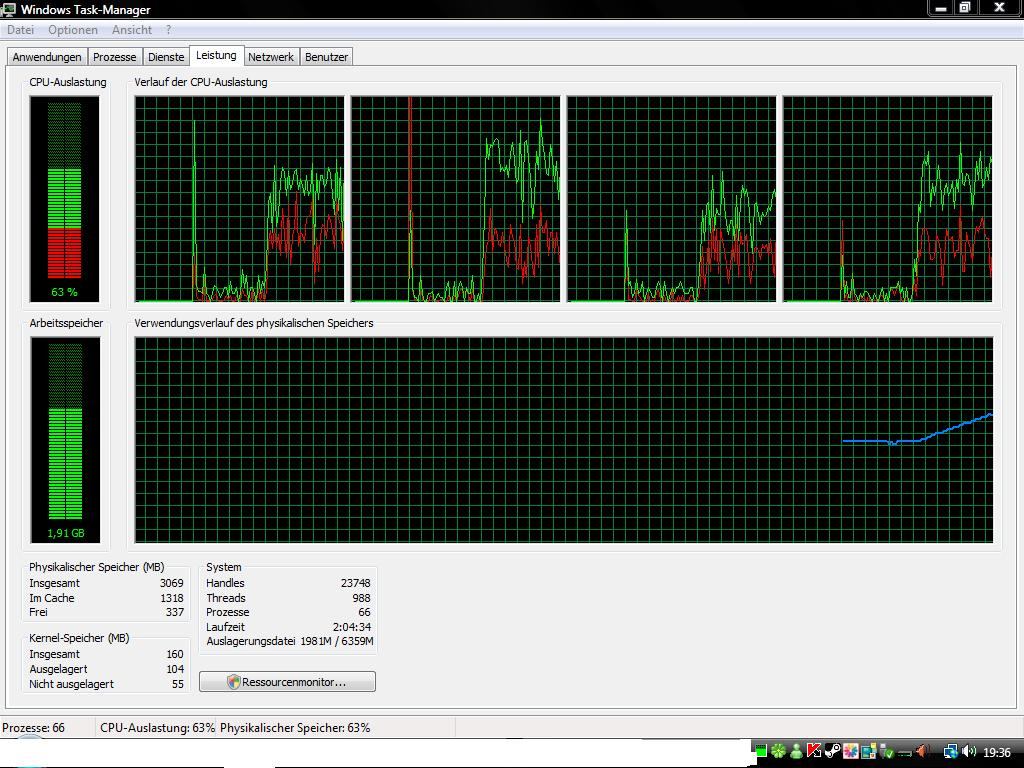Click the colorful pinwheel tray icon
This screenshot has width=1024, height=768.
pos(851,751)
